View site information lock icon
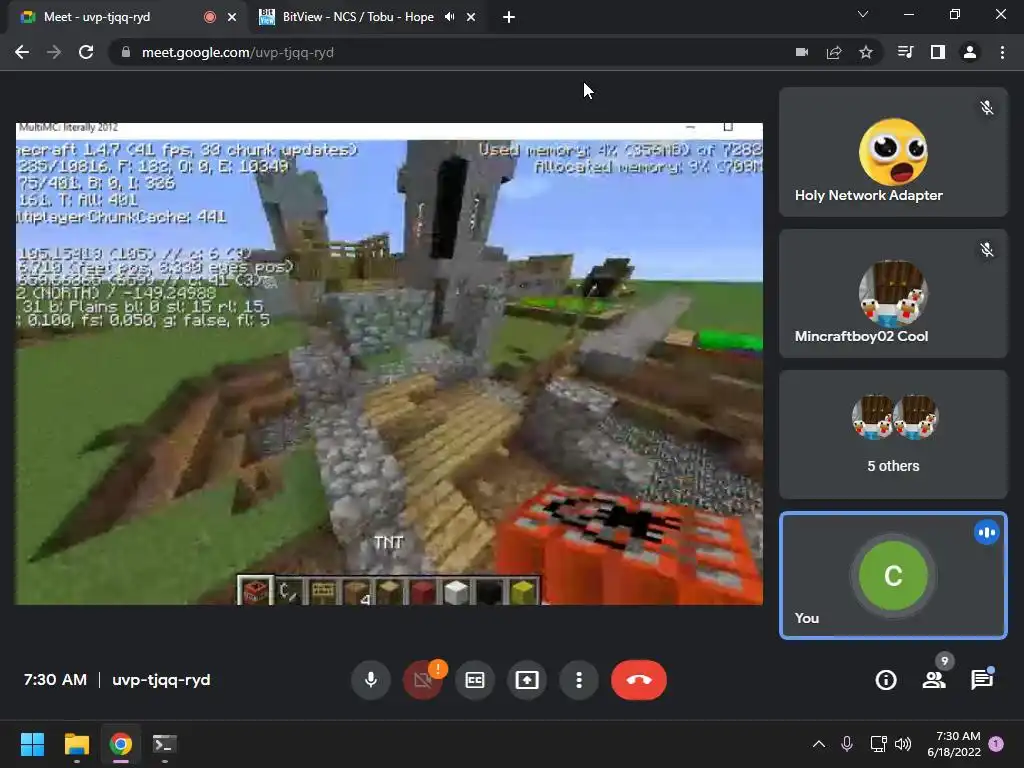 126,52
